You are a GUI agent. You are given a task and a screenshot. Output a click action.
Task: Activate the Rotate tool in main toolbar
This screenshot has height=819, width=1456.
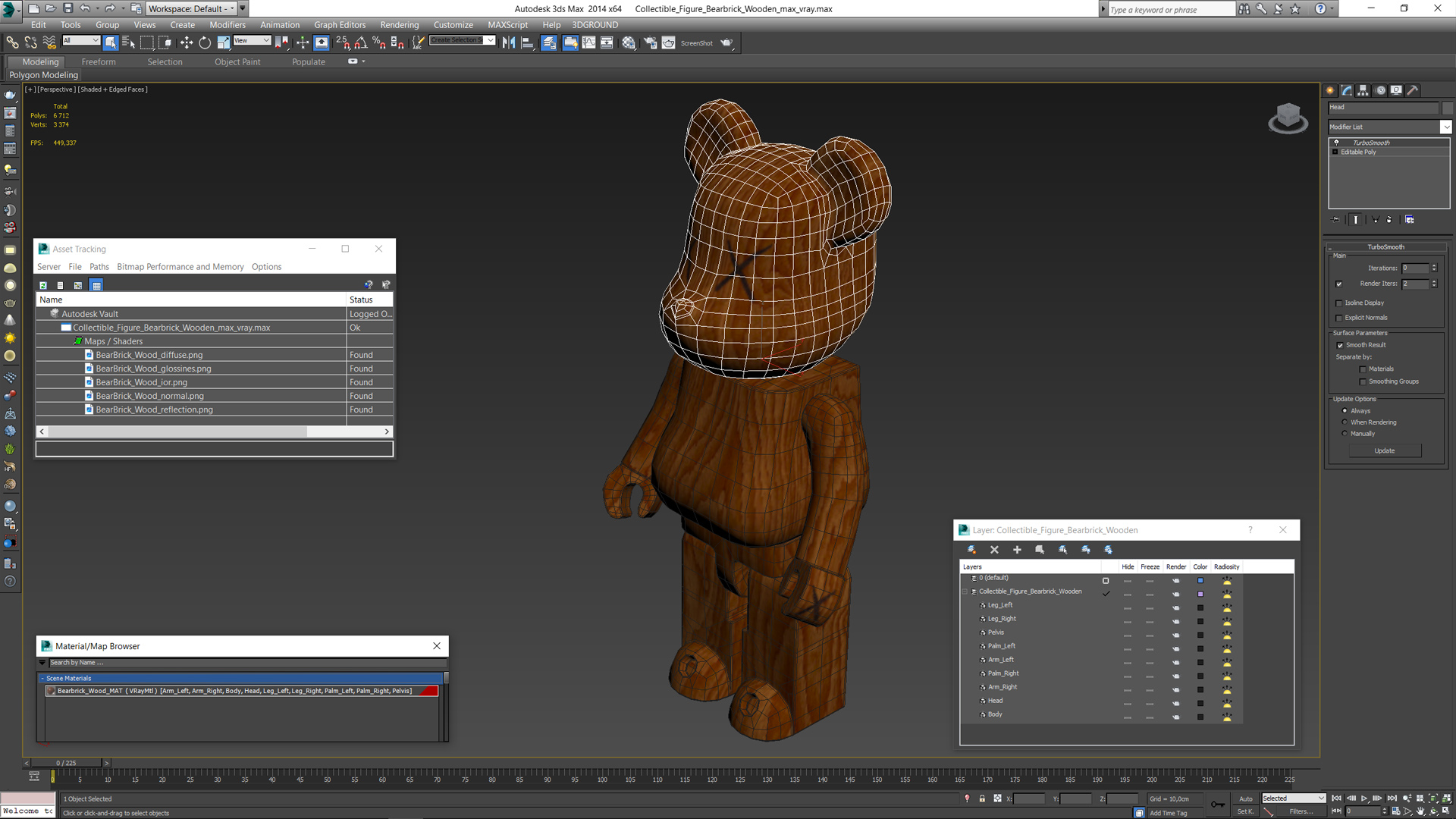205,42
